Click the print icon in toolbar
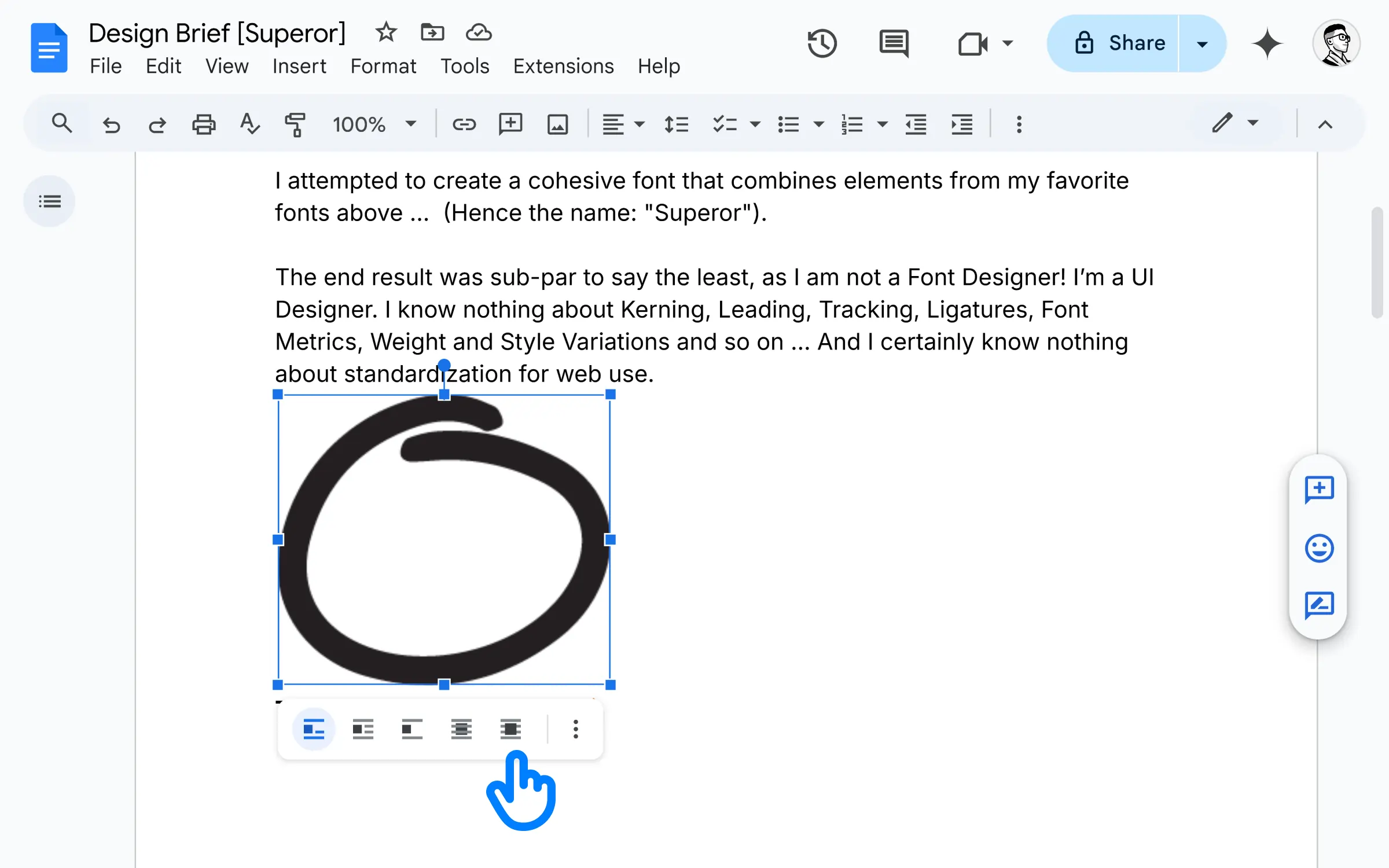This screenshot has height=868, width=1389. [x=204, y=123]
